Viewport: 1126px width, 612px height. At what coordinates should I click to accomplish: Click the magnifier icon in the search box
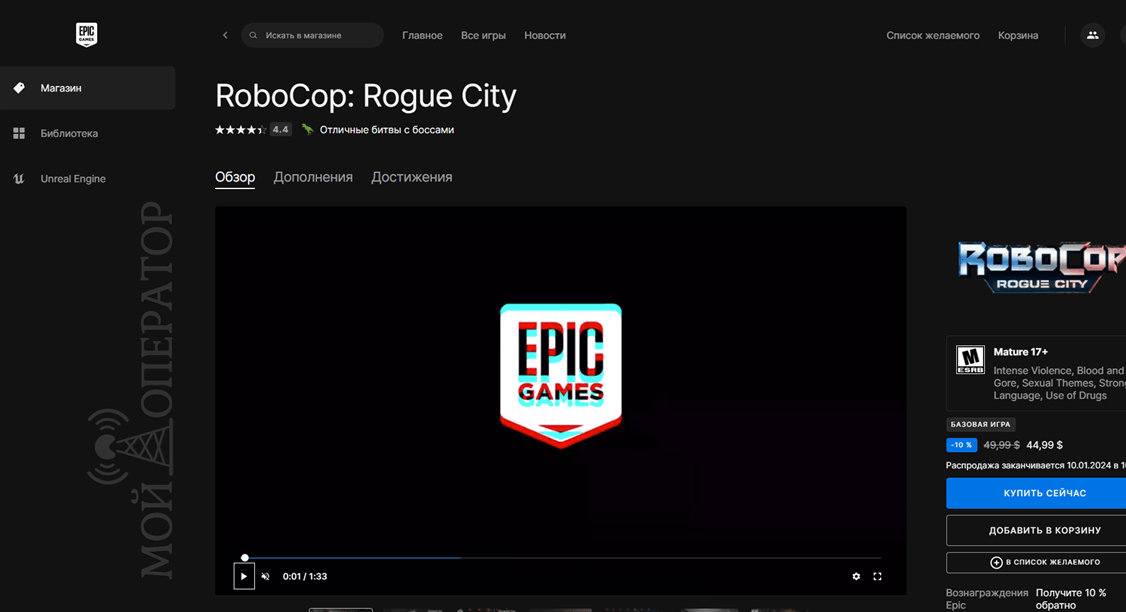click(253, 35)
